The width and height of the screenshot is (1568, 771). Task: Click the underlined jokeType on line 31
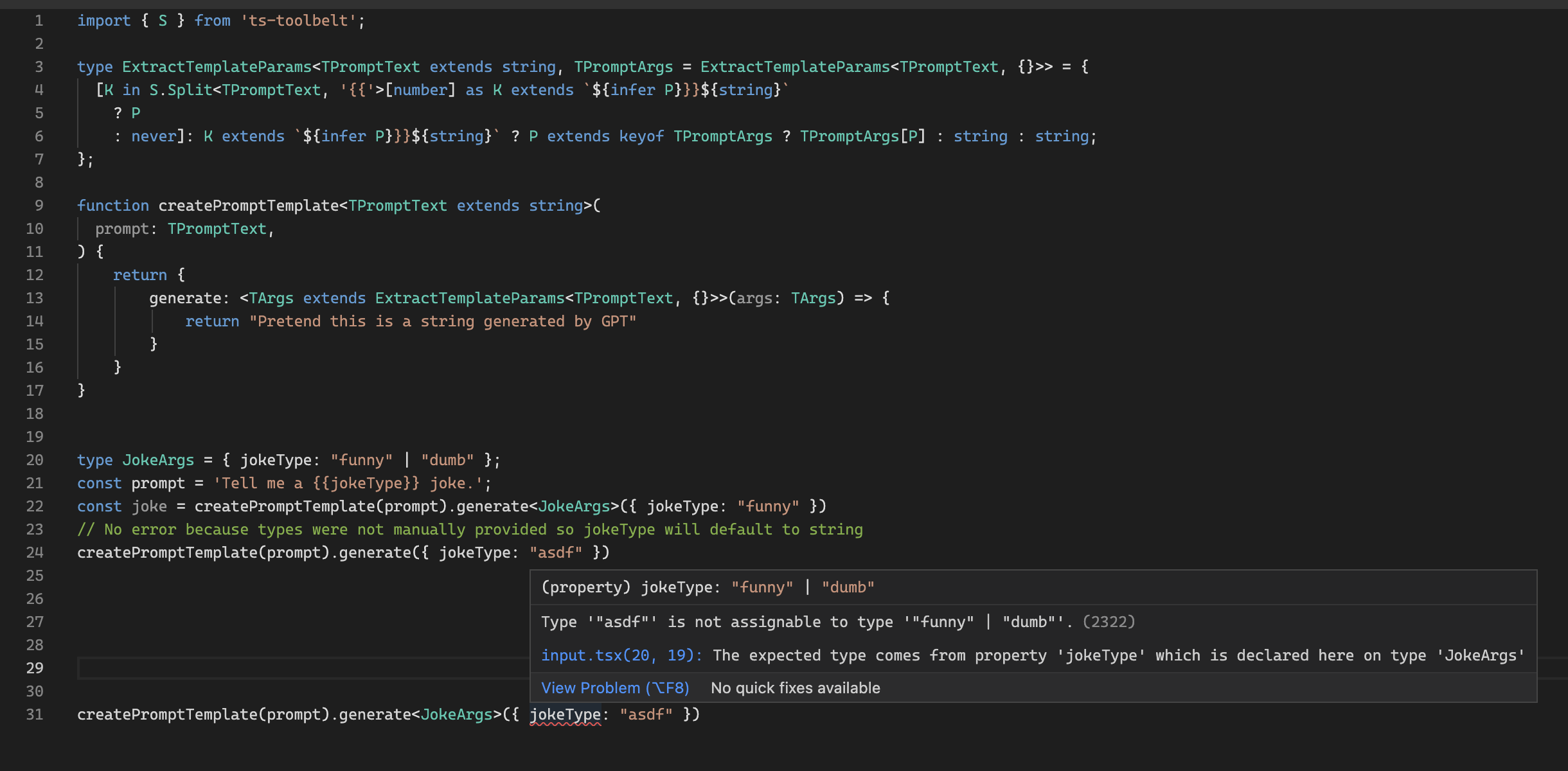click(565, 714)
